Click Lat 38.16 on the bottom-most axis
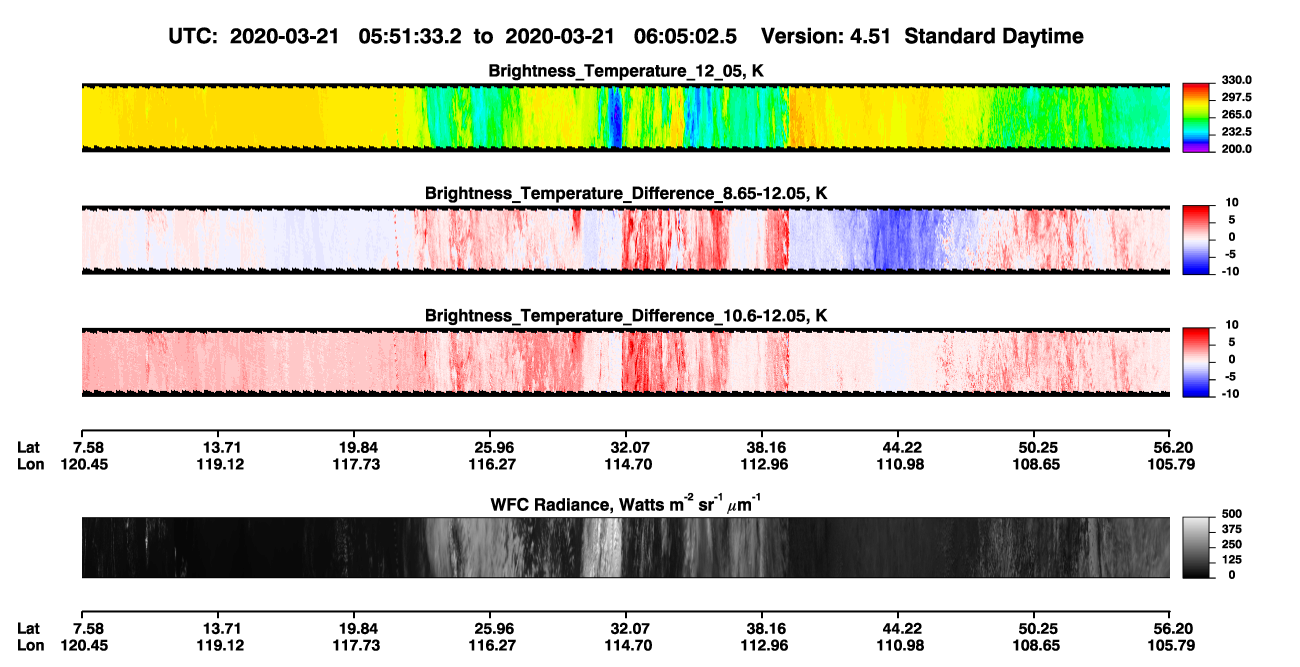 click(762, 628)
